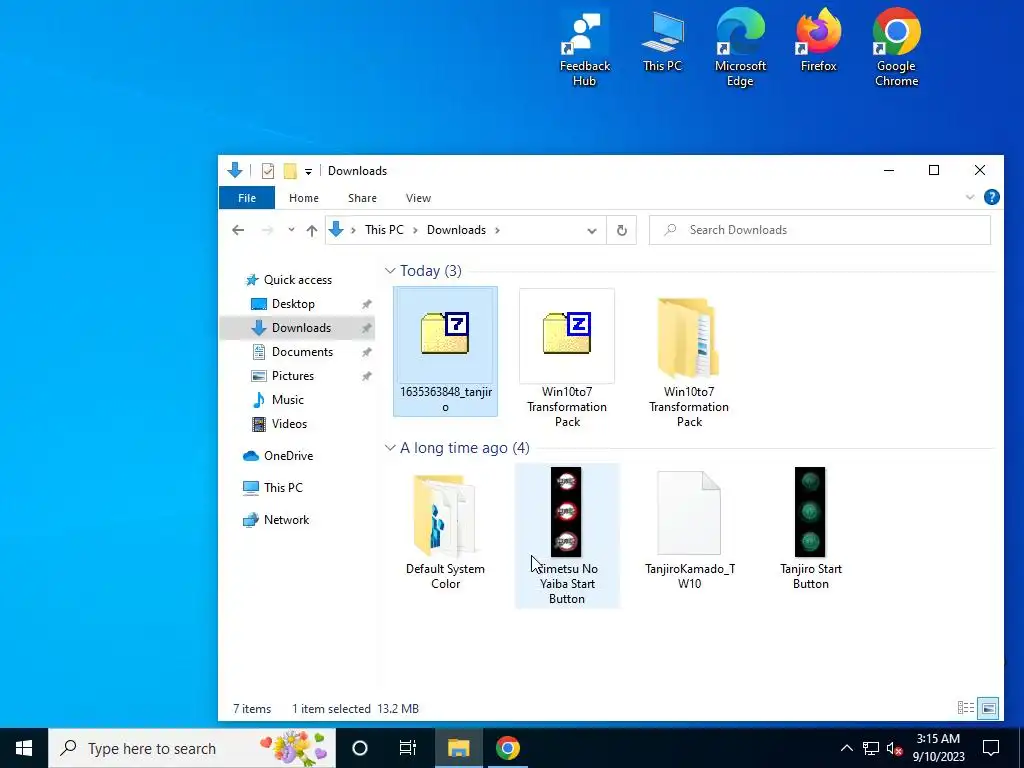
Task: Click the File Explorer taskbar button
Action: tap(458, 748)
